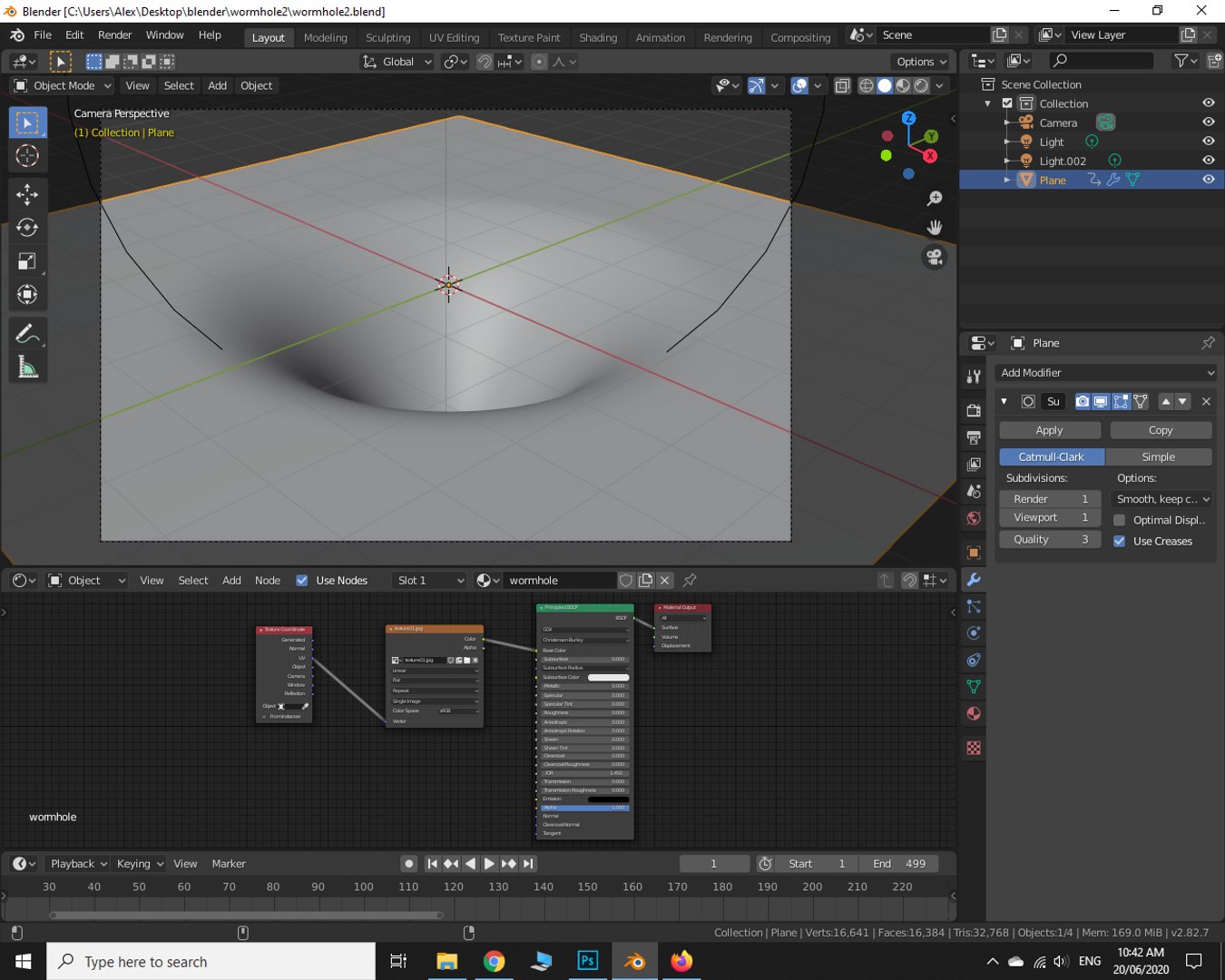Open the Modifier properties wrench tab
Image resolution: width=1225 pixels, height=980 pixels.
coord(974,580)
